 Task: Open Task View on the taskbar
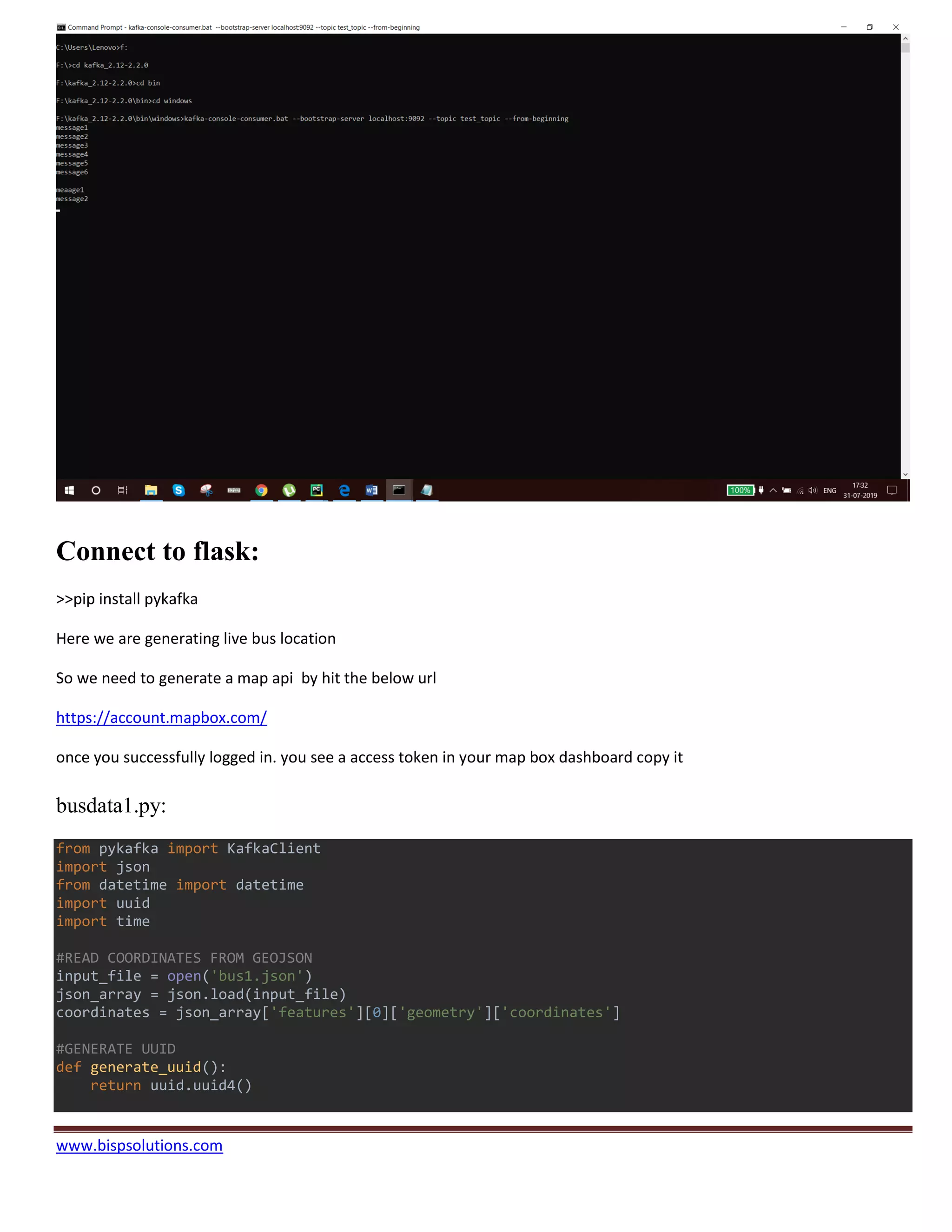click(x=122, y=490)
